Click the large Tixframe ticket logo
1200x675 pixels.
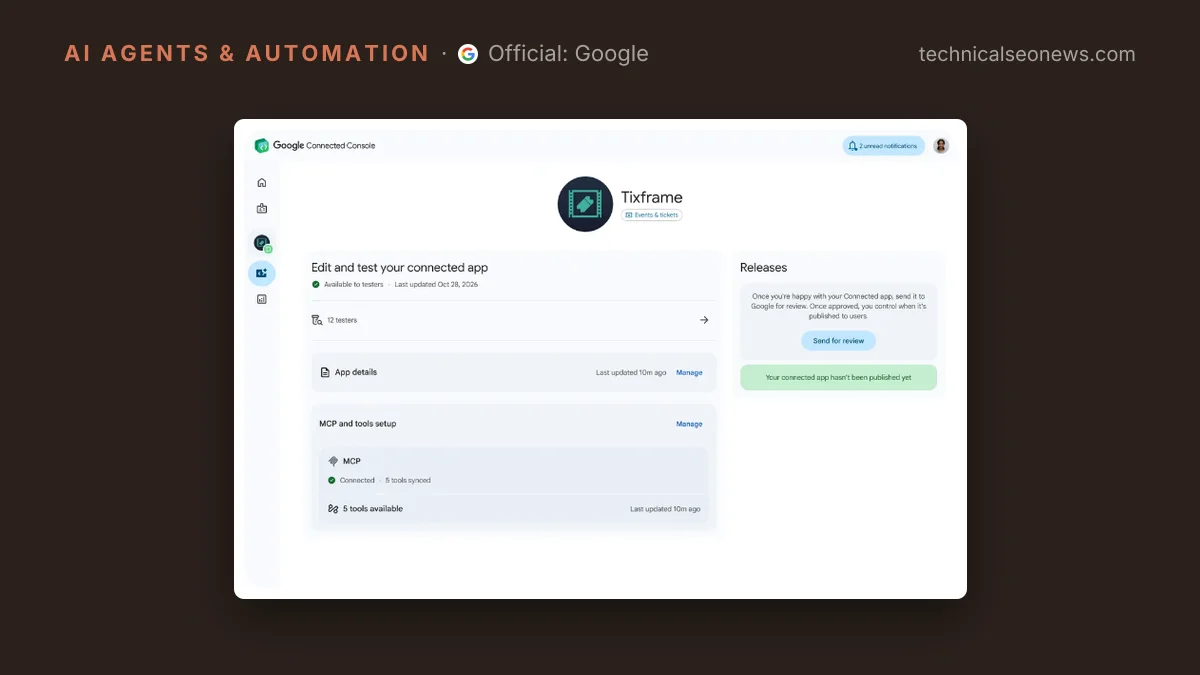click(x=585, y=204)
